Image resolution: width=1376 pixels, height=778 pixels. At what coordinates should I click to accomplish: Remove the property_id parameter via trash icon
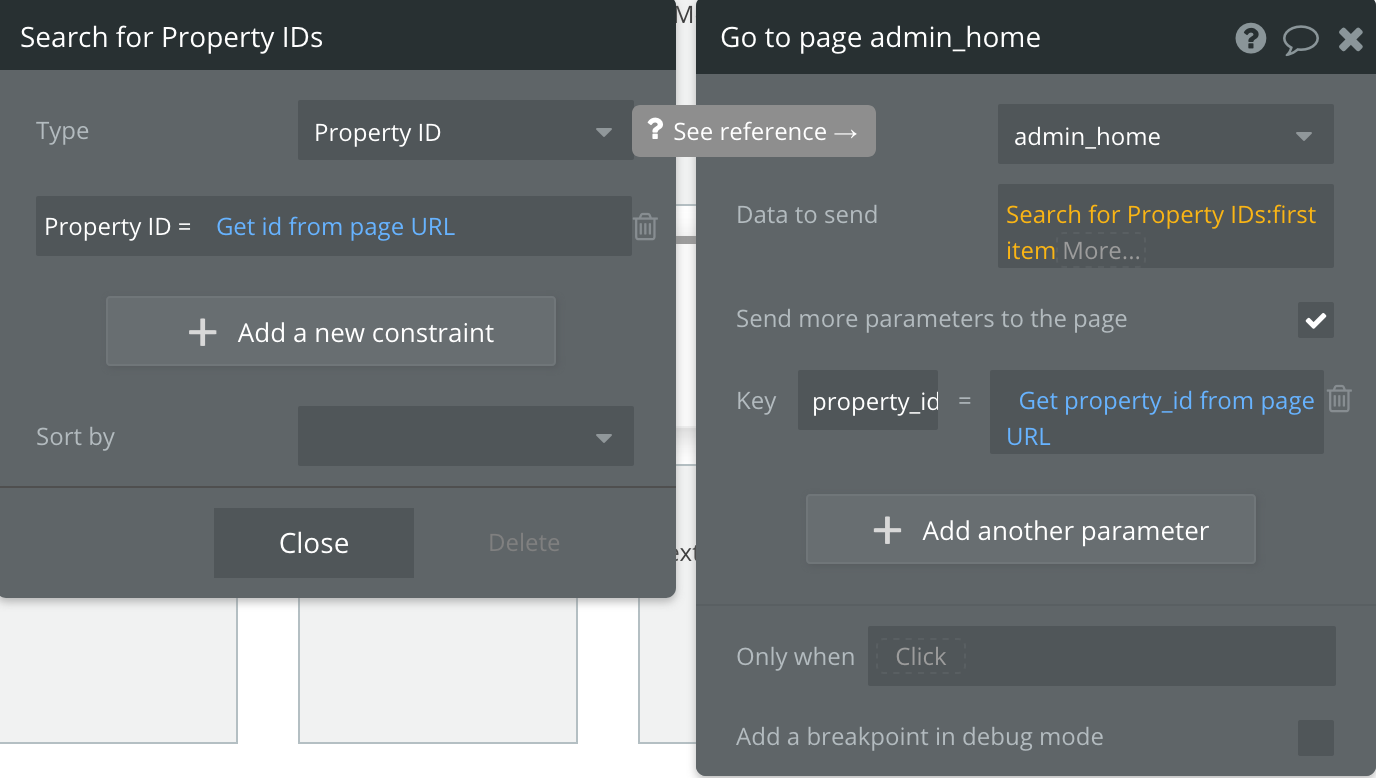click(1339, 400)
